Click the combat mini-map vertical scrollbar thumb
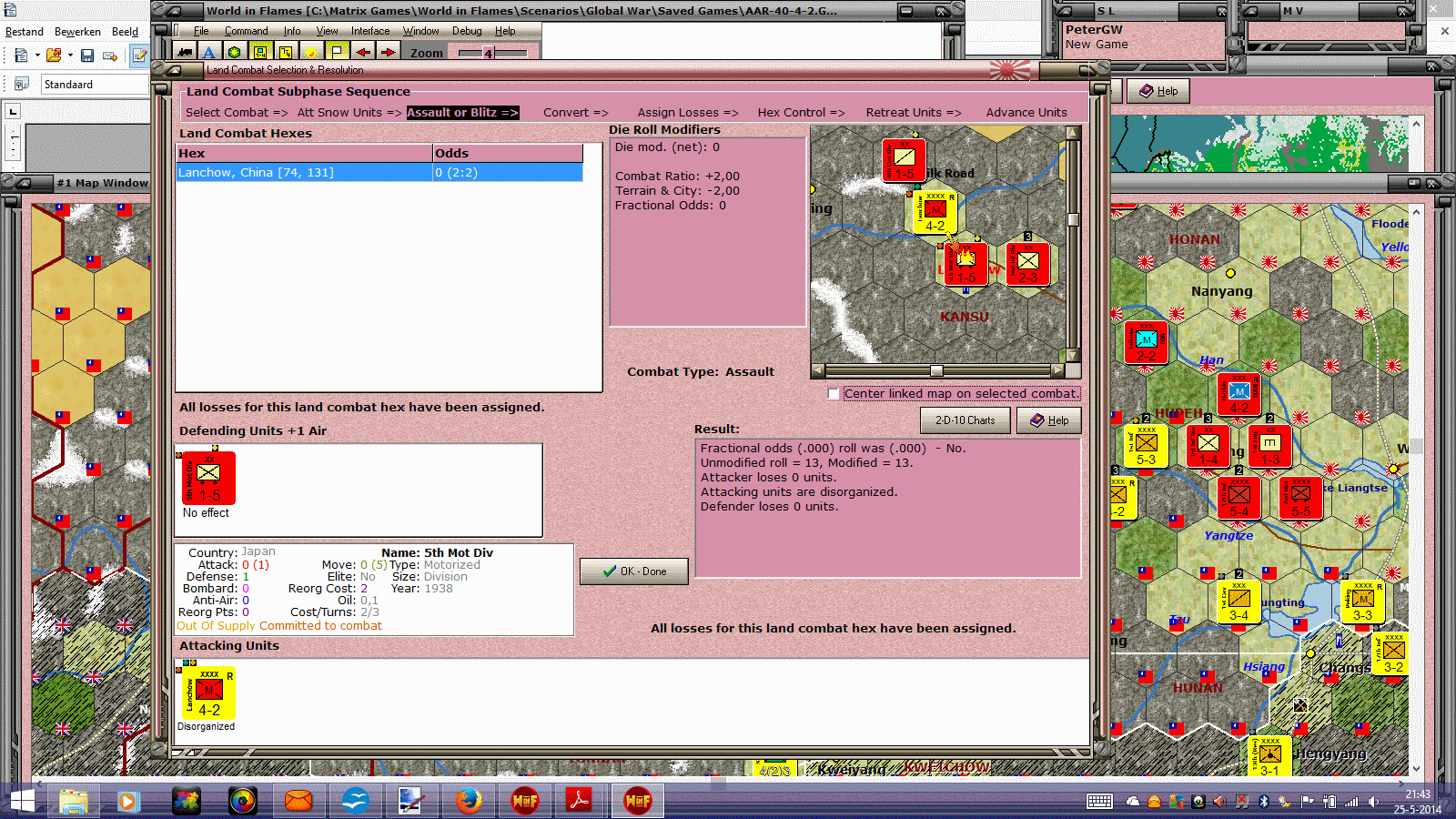 point(1073,219)
